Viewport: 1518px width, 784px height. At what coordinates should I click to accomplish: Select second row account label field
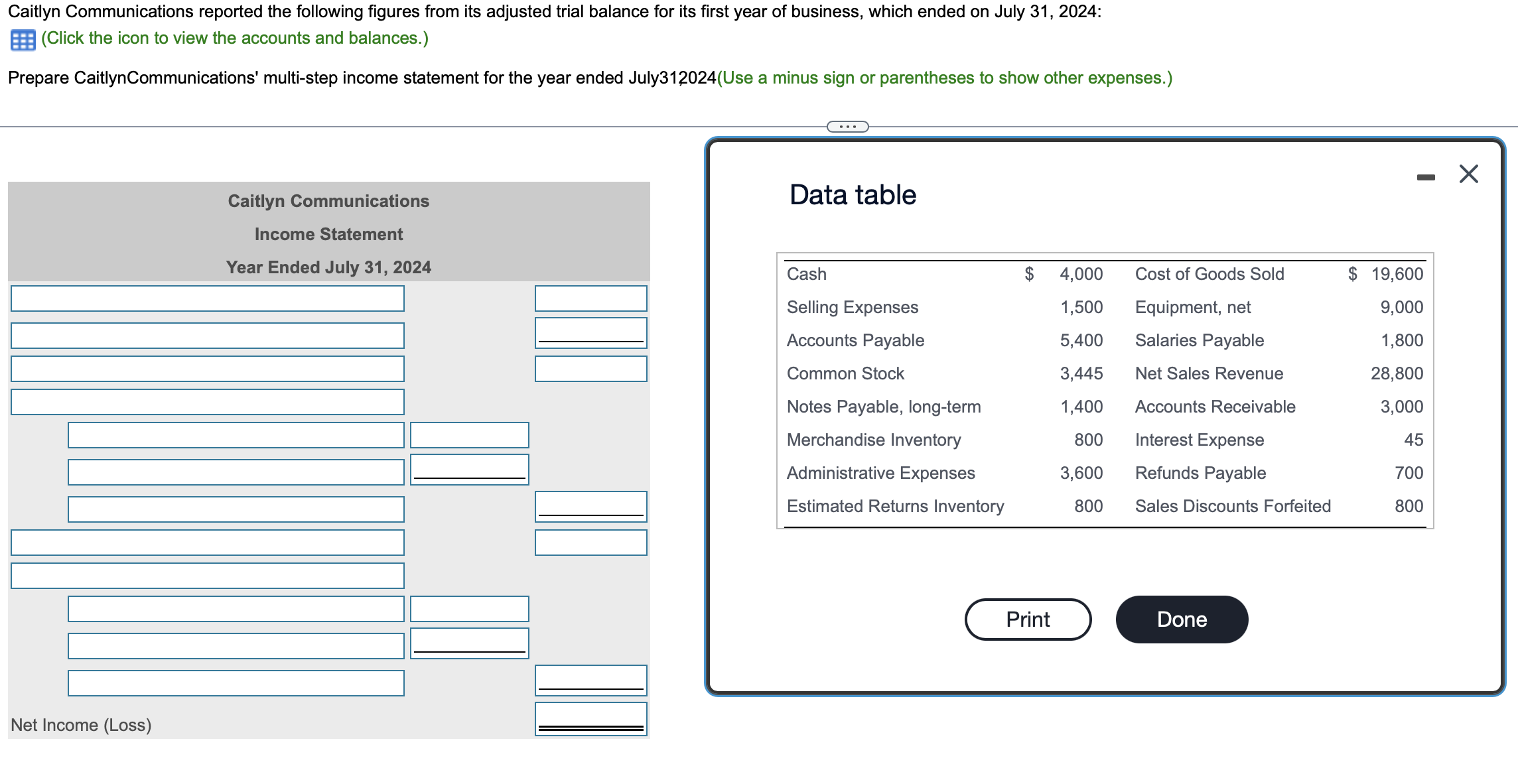(207, 336)
